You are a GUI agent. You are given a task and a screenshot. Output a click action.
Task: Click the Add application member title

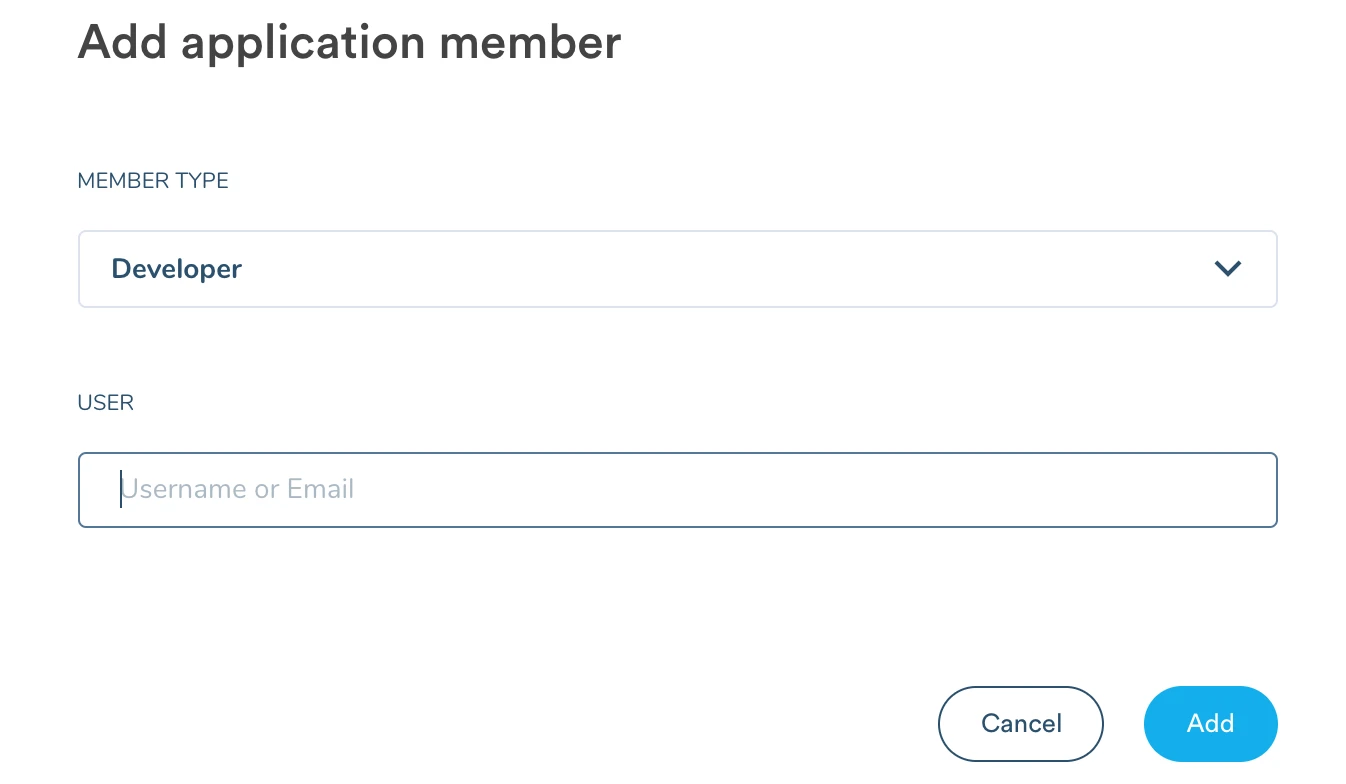pyautogui.click(x=349, y=42)
